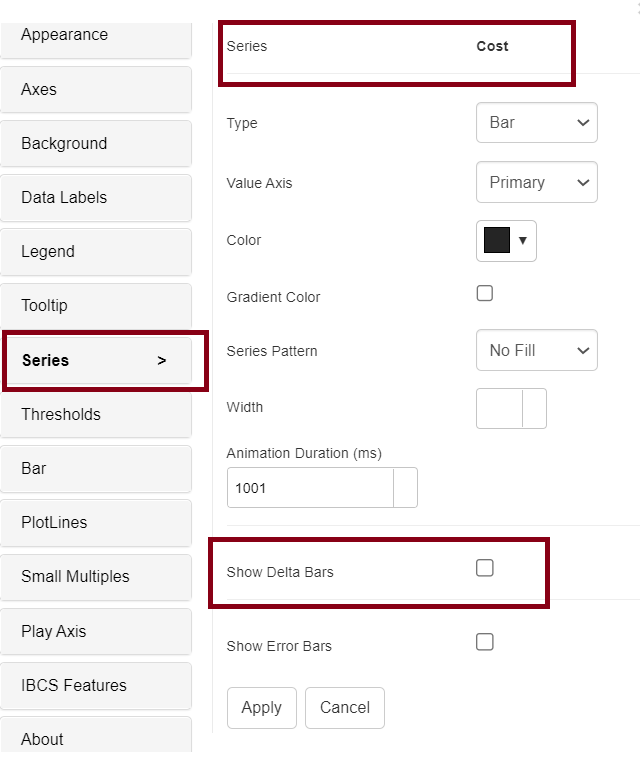Click the Apply button
This screenshot has height=757, width=640.
262,707
